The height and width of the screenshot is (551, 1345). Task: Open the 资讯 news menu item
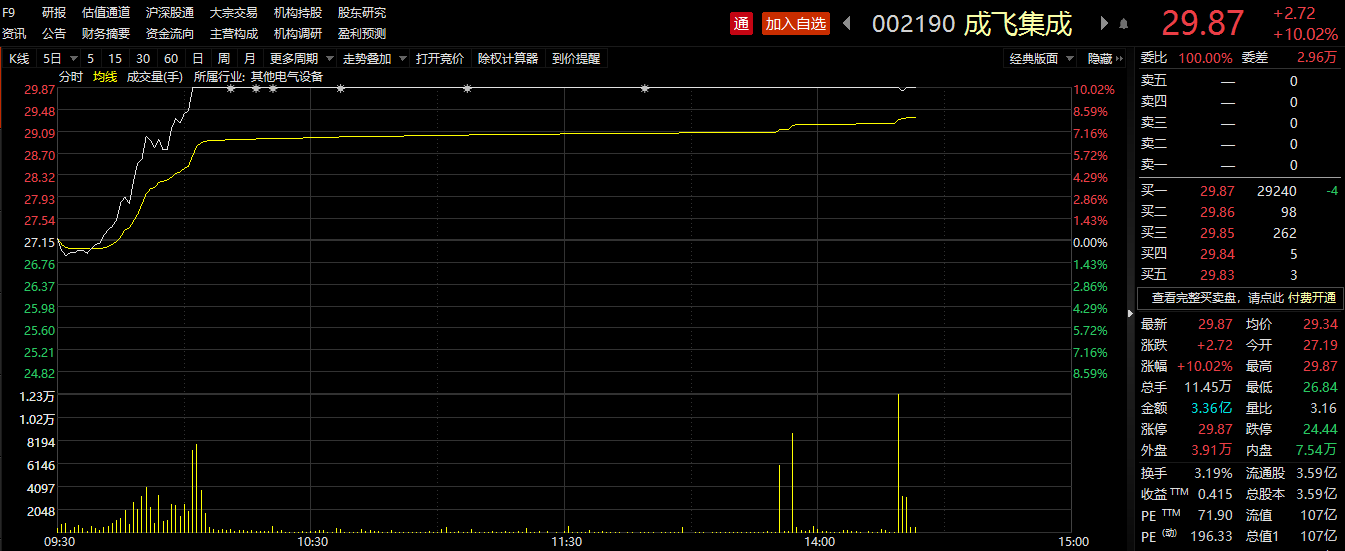pyautogui.click(x=14, y=33)
